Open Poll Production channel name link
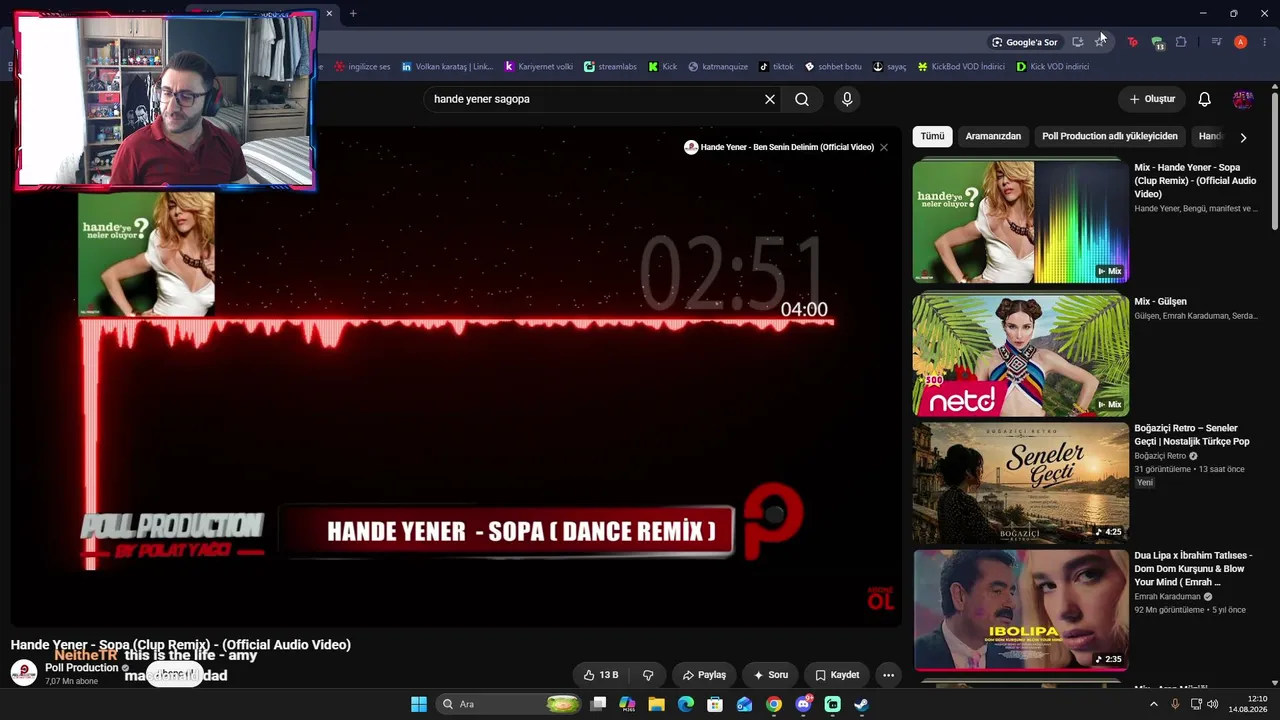 [x=82, y=668]
